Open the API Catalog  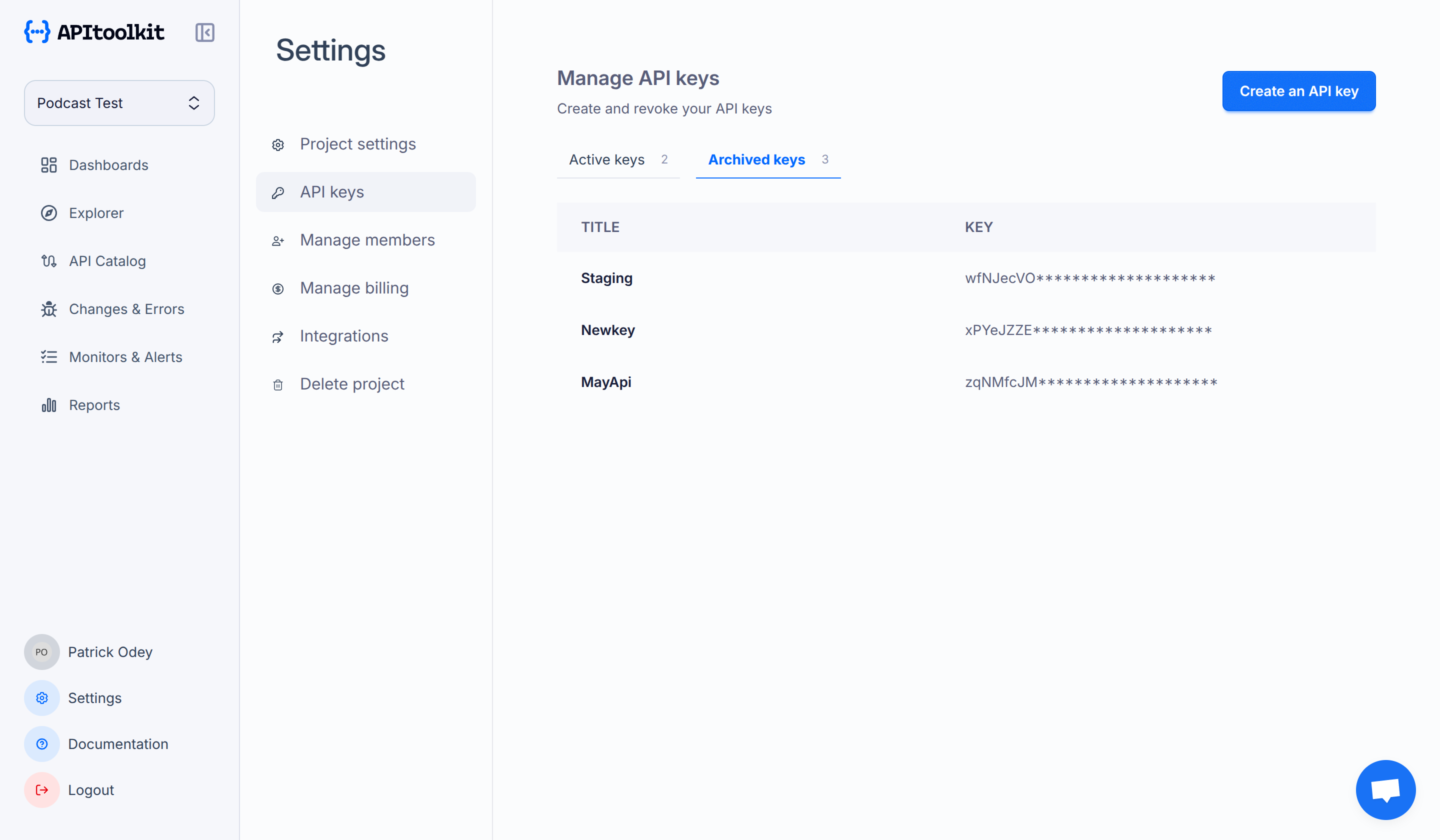107,260
